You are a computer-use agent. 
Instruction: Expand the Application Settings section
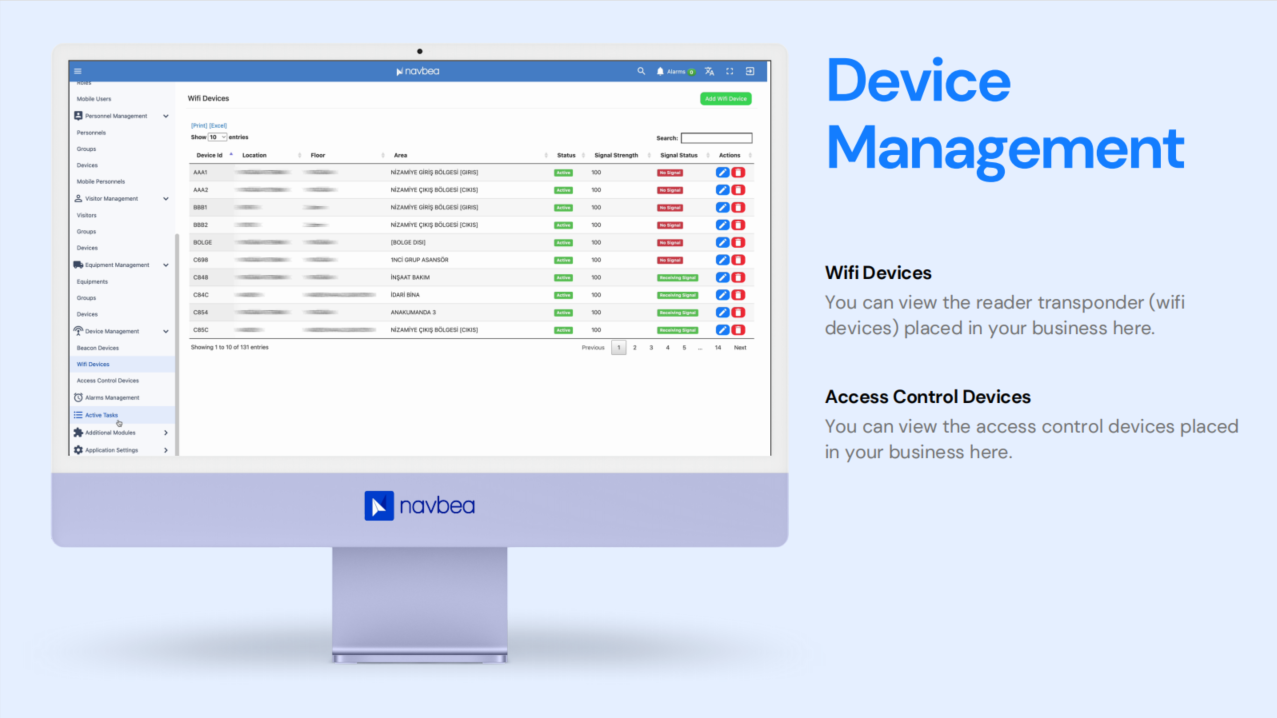[166, 450]
